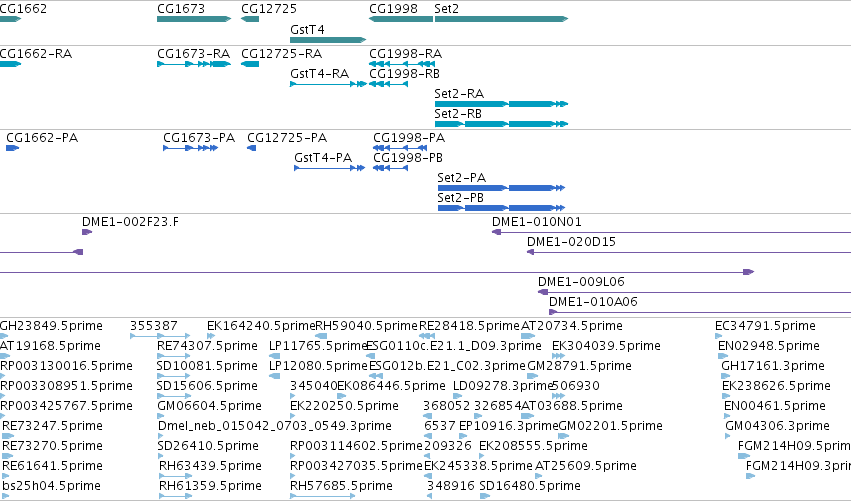This screenshot has width=851, height=501.
Task: Select the RE73247.5prime EST label
Action: coord(52,427)
